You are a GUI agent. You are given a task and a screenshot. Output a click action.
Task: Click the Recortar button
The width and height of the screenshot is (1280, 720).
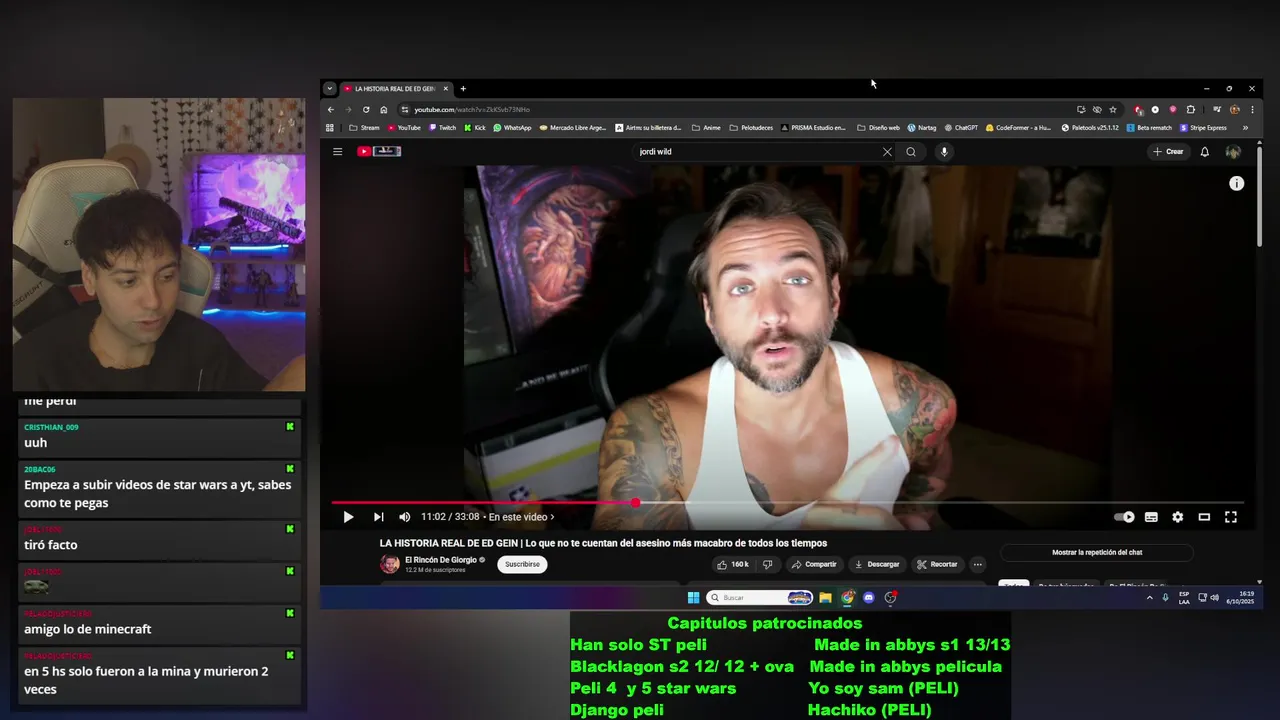[938, 564]
